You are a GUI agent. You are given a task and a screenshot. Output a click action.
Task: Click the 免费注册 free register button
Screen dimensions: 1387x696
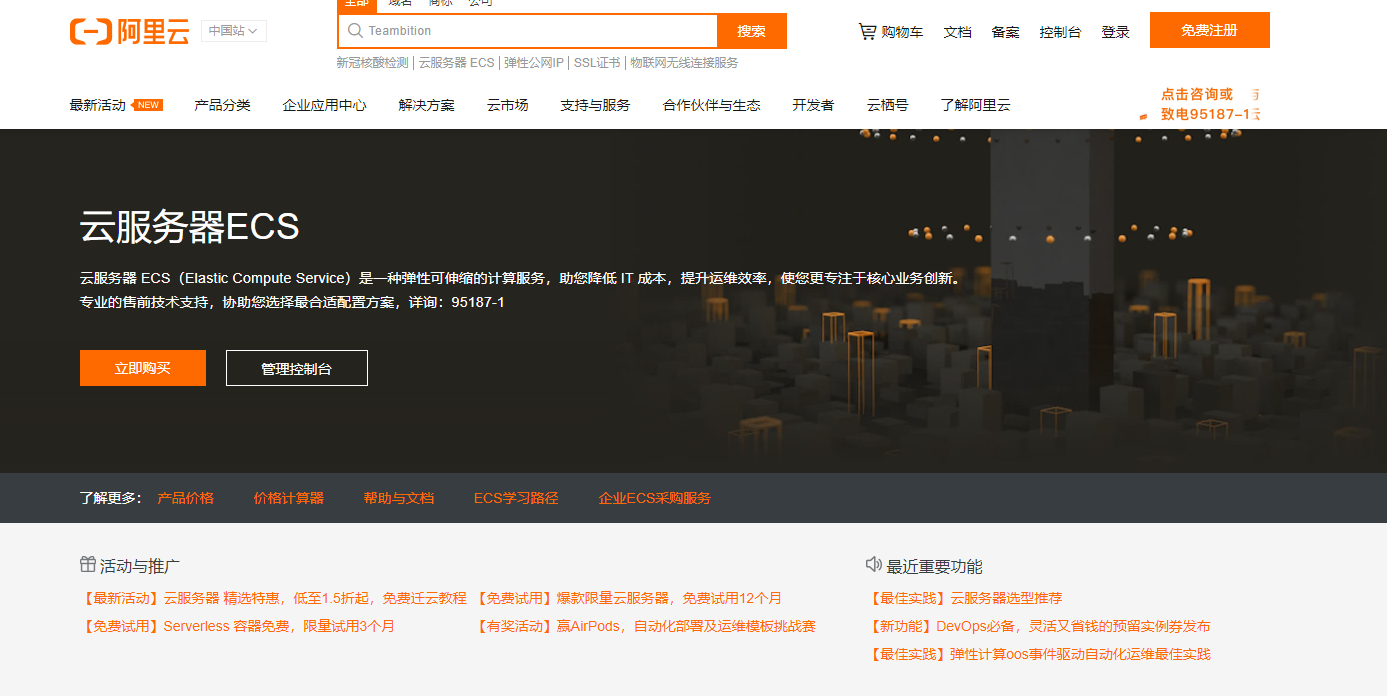1209,30
